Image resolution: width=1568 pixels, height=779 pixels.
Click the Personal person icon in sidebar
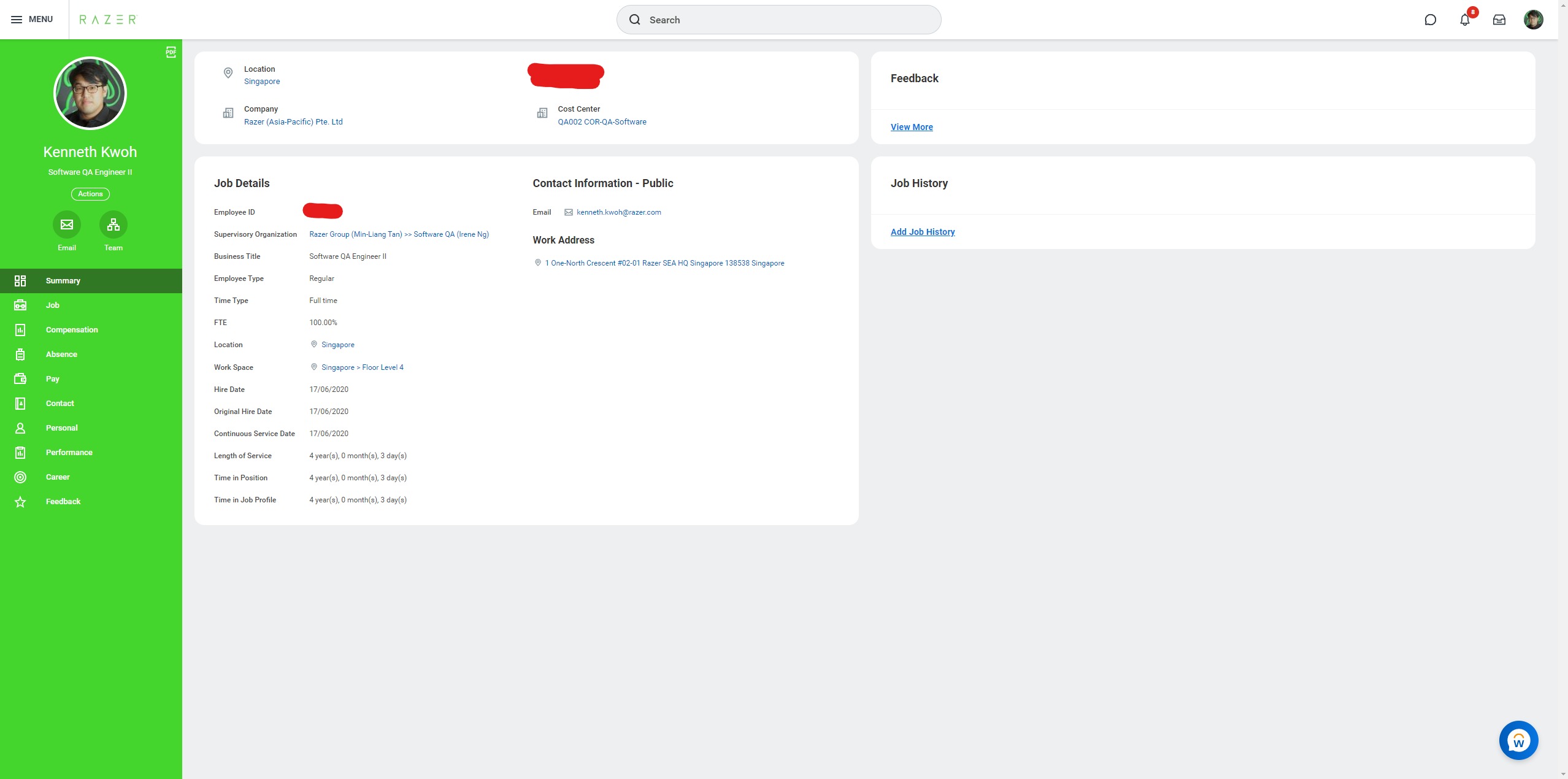click(20, 428)
